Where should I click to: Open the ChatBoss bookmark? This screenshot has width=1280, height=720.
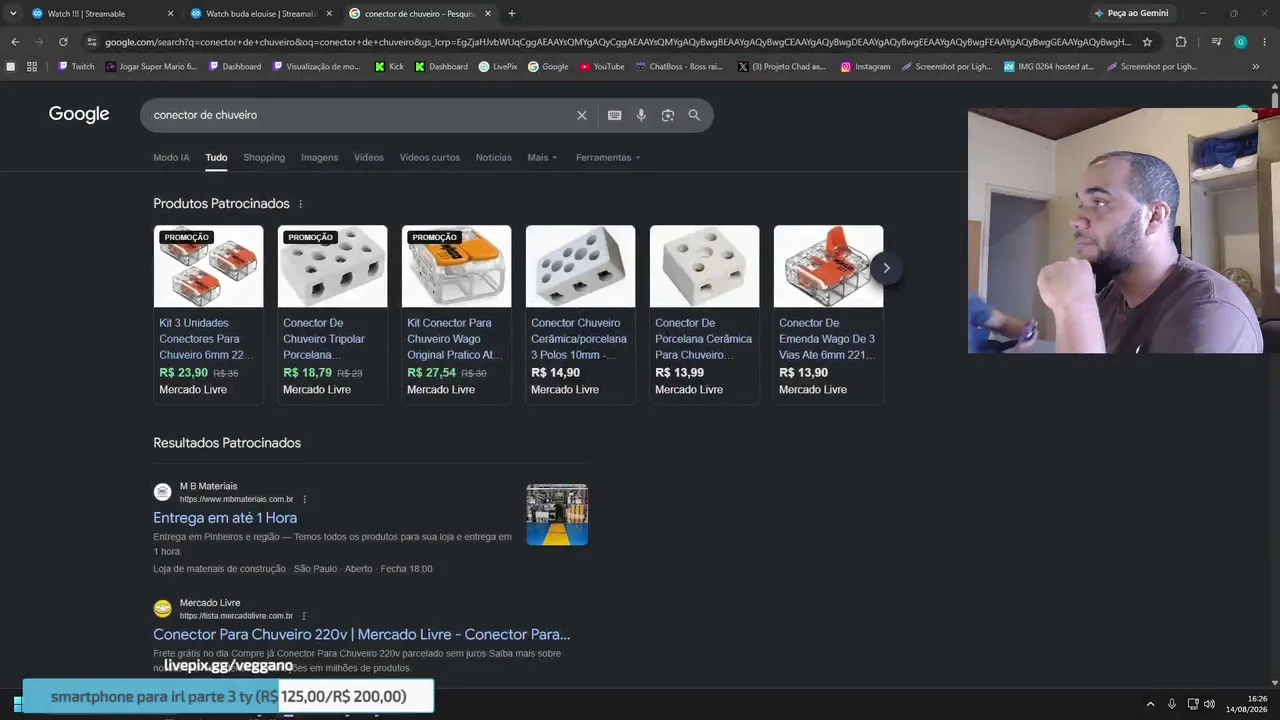[x=679, y=67]
